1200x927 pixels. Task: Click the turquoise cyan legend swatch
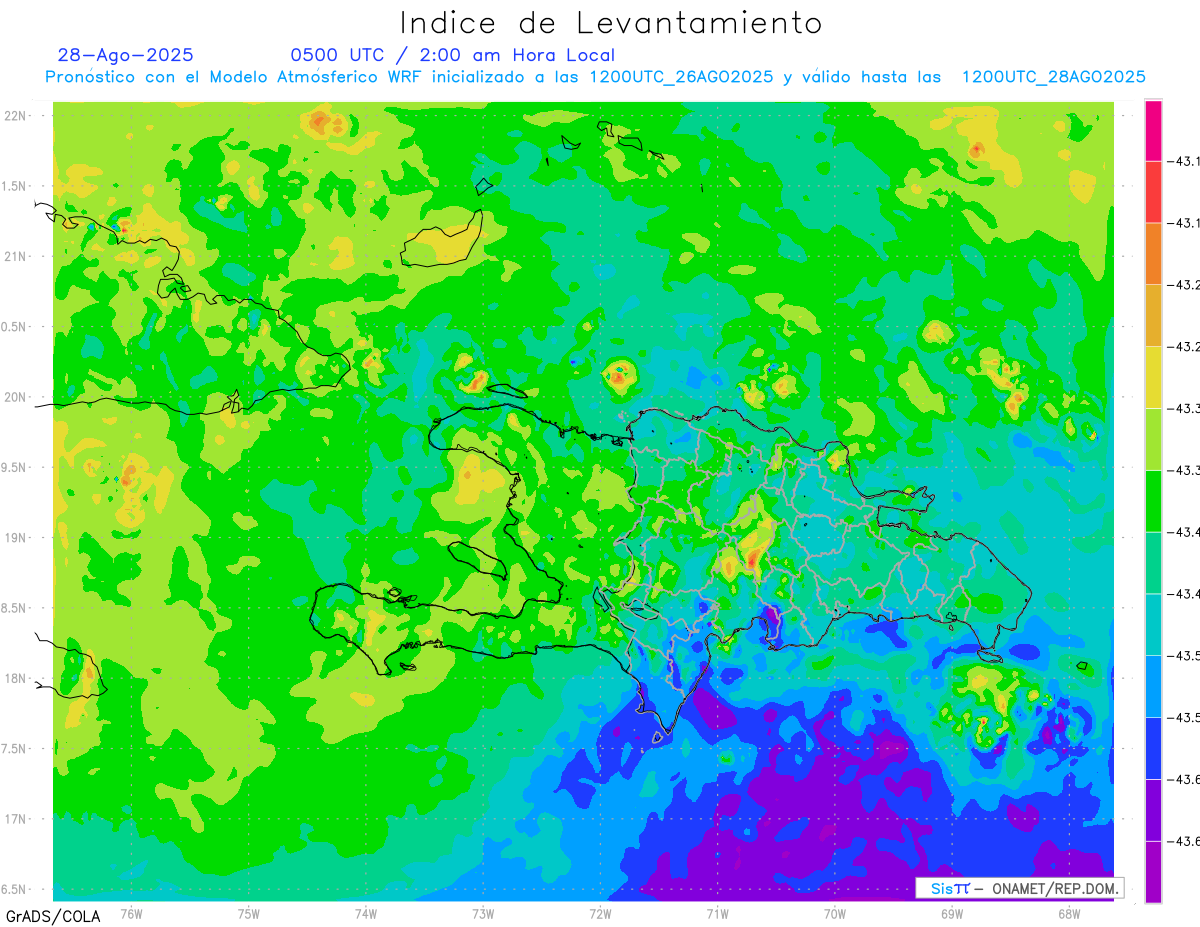[1154, 624]
